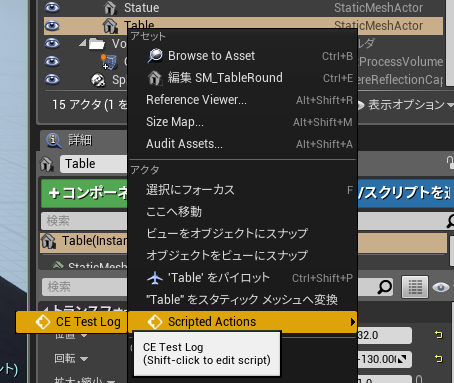The width and height of the screenshot is (454, 383).
Task: Choose ビューをオブジェクトにスナップ
Action: coord(243,233)
